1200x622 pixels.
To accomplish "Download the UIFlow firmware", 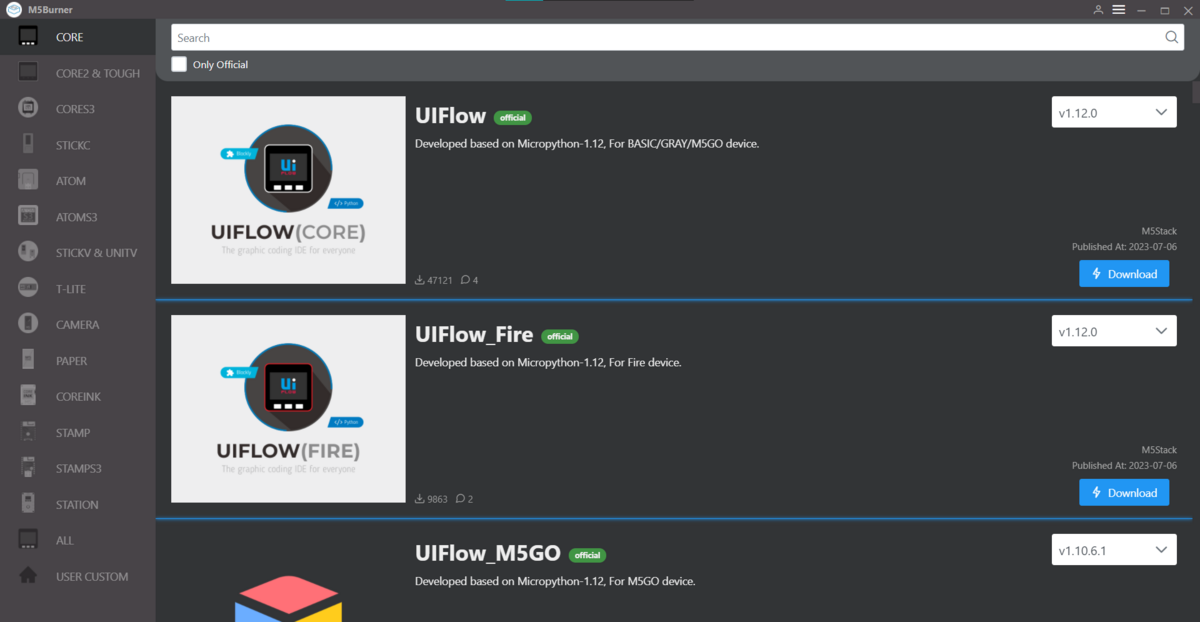I will click(1124, 274).
